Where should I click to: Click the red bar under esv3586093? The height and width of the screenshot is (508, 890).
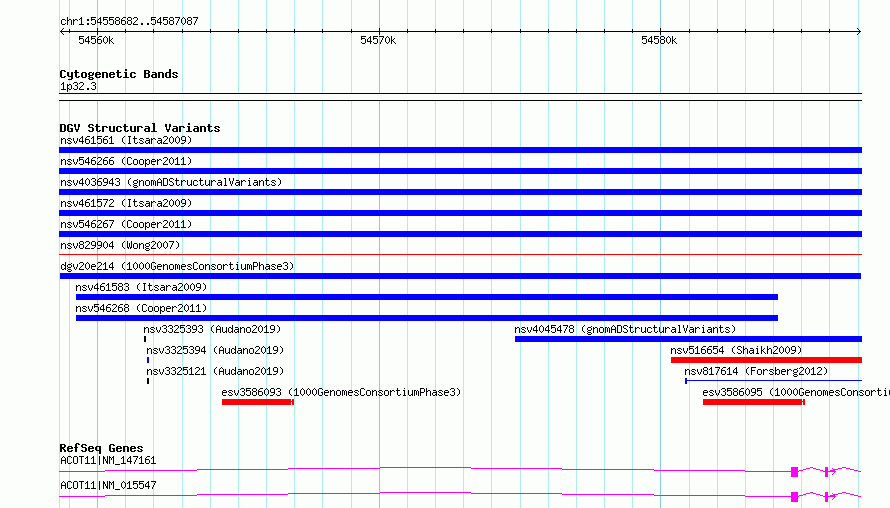point(258,402)
